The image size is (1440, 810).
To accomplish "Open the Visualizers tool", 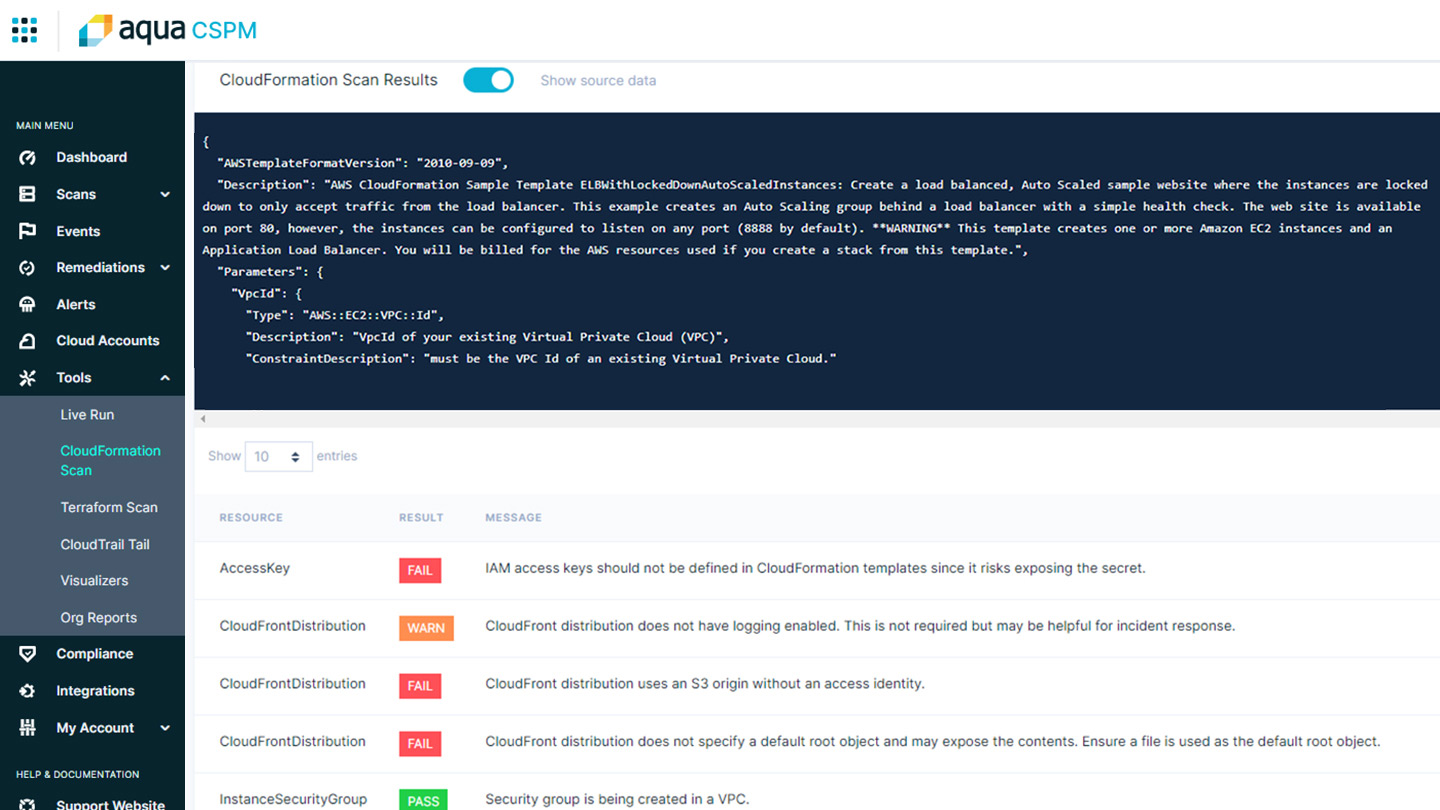I will pyautogui.click(x=94, y=580).
